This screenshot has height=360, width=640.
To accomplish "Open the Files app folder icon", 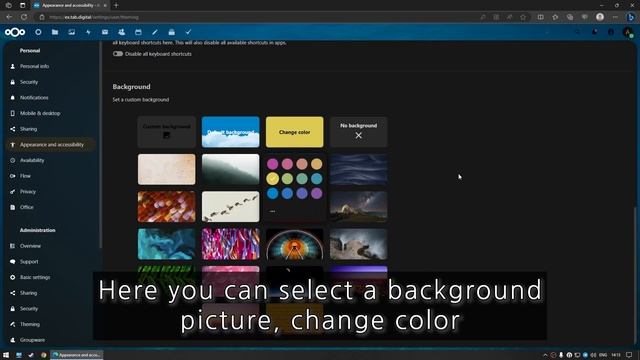I will (x=55, y=32).
